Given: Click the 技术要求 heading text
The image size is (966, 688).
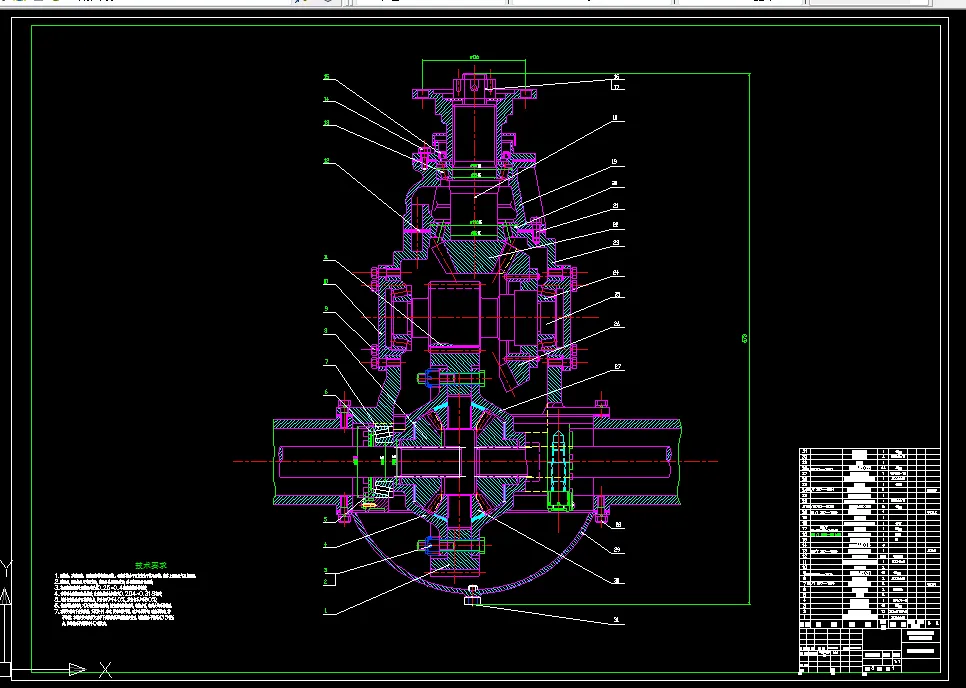Looking at the screenshot, I should pyautogui.click(x=151, y=565).
